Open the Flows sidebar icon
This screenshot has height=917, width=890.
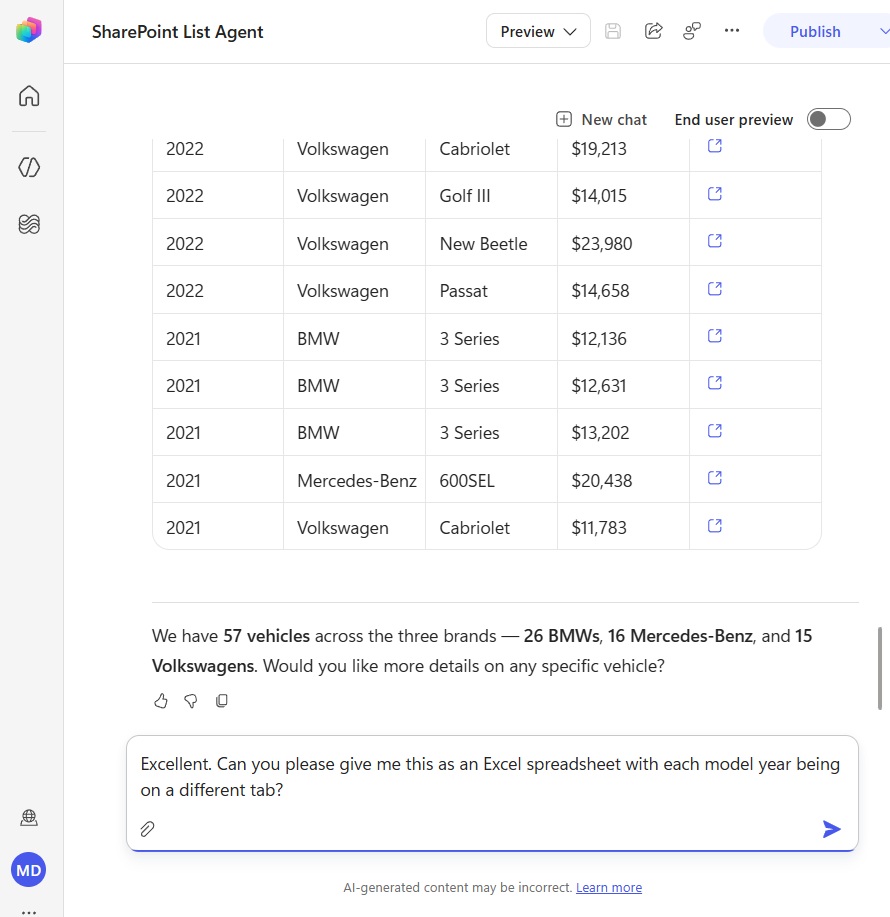pyautogui.click(x=29, y=224)
